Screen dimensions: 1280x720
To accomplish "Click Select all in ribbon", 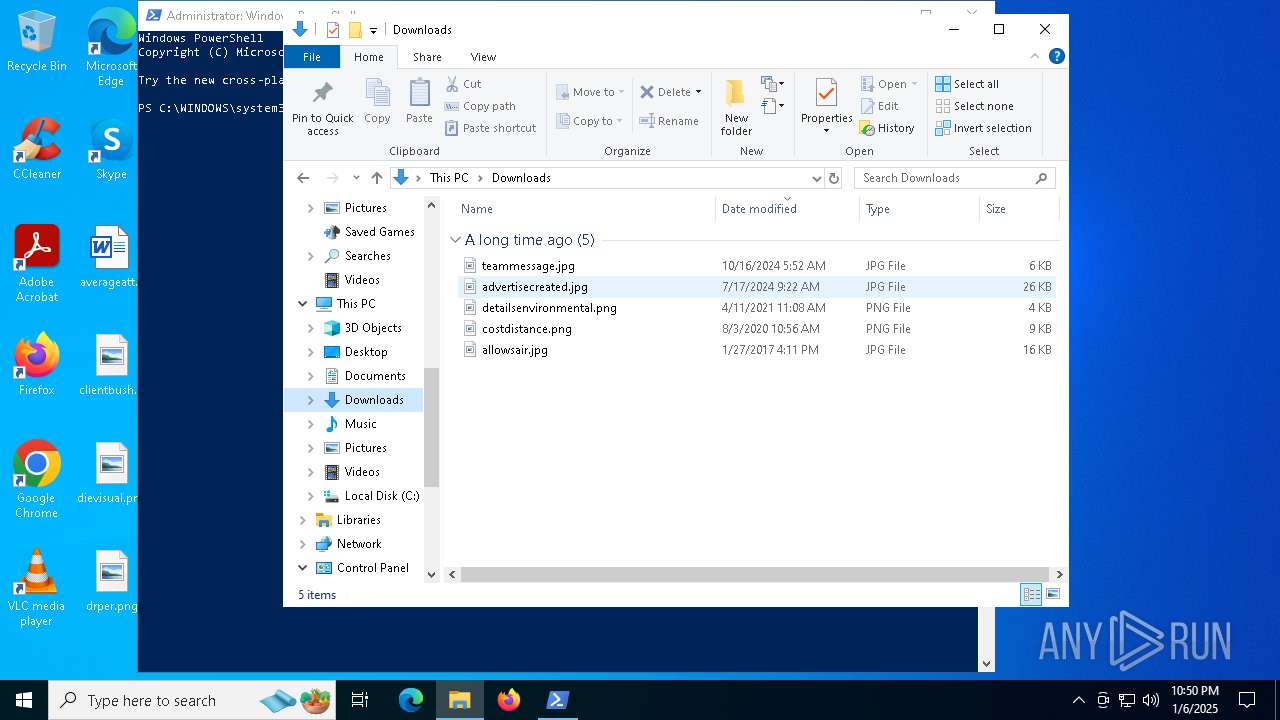I will 967,84.
